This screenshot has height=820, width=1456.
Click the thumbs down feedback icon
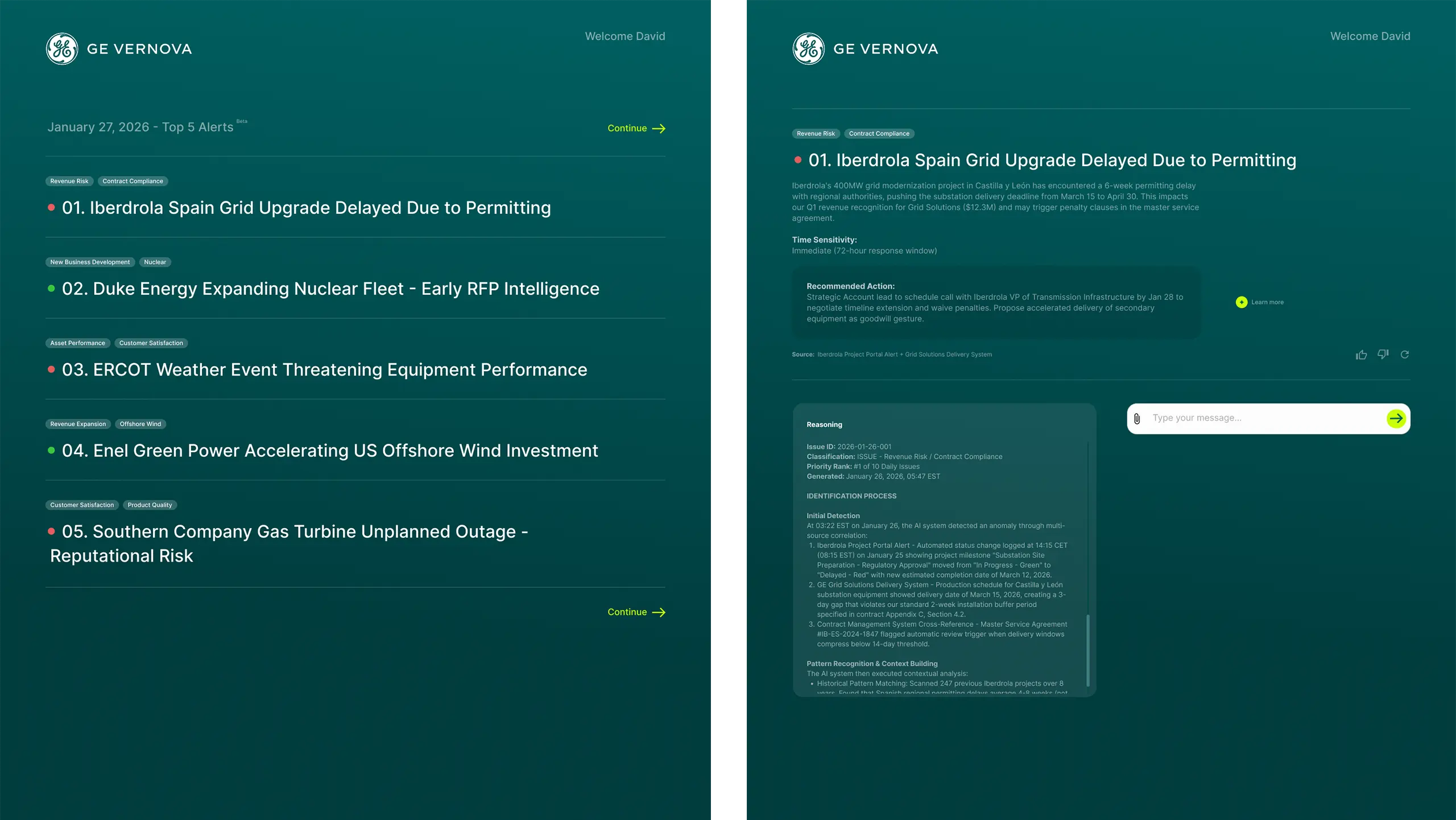pos(1383,355)
